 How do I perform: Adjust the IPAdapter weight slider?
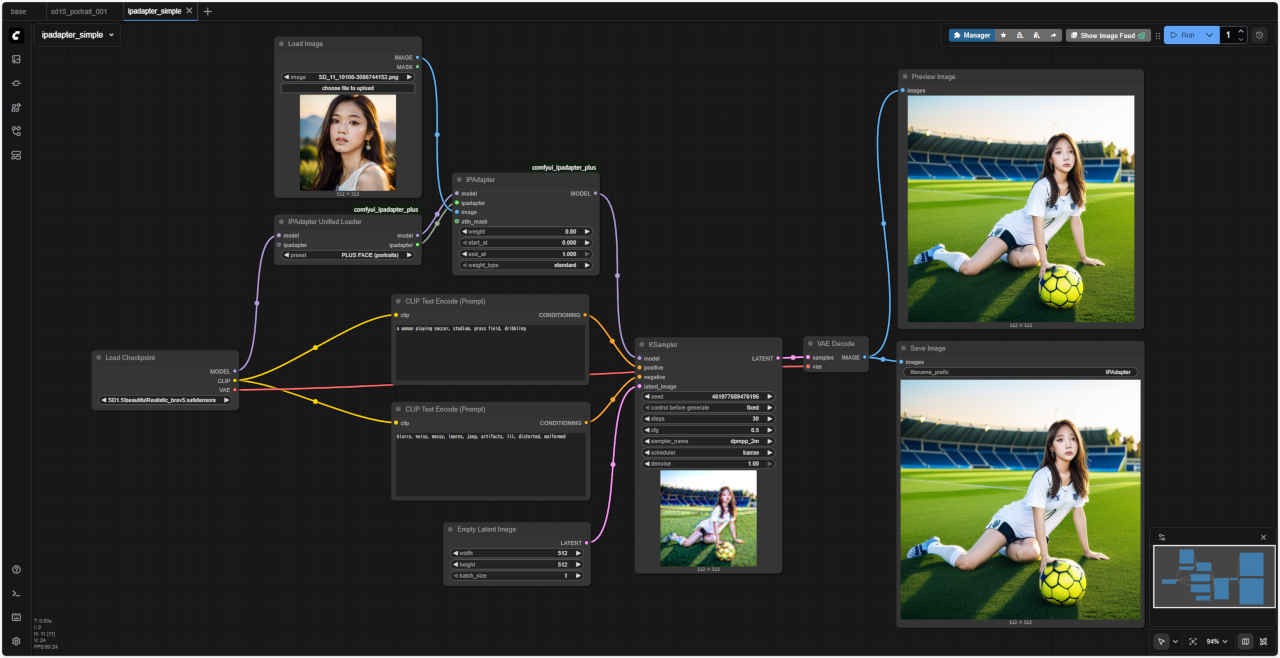526,231
